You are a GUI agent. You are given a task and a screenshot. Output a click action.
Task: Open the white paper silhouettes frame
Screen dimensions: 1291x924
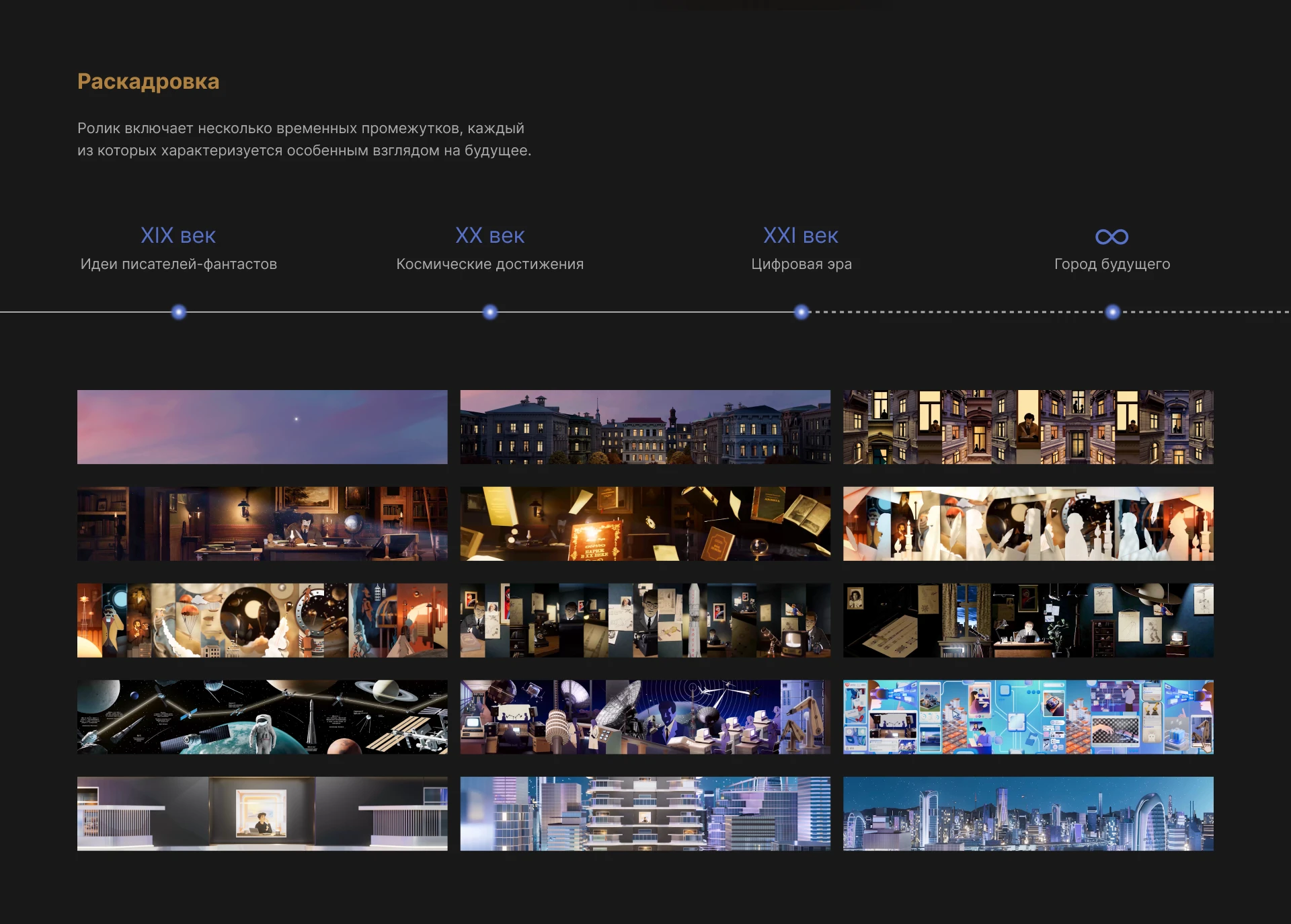(x=1028, y=524)
